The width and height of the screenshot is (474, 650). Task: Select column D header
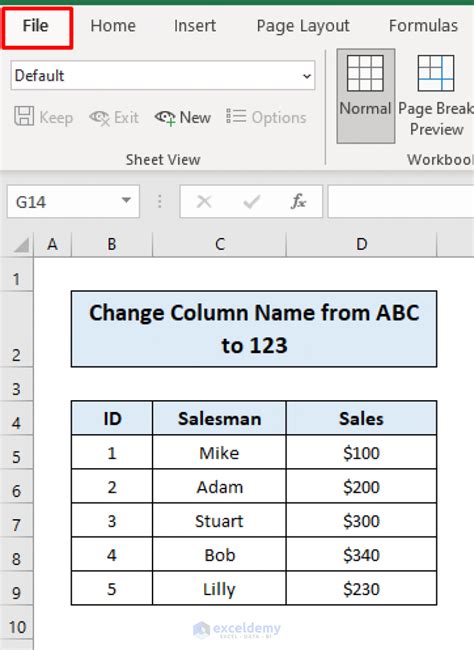(x=361, y=245)
